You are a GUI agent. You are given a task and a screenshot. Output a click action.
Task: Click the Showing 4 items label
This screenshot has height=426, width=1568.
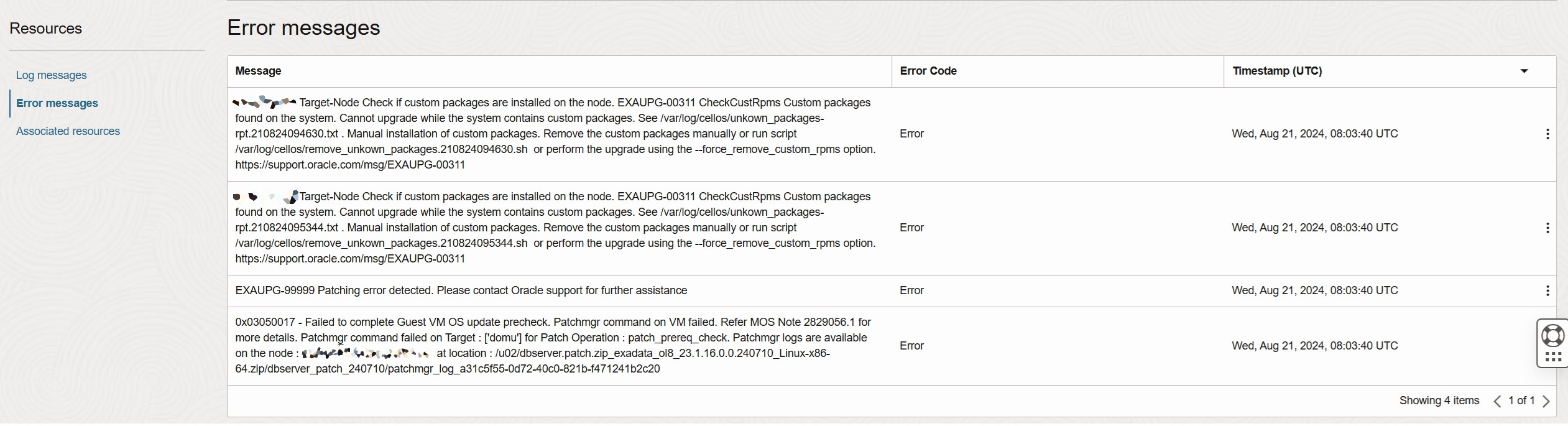pyautogui.click(x=1439, y=401)
